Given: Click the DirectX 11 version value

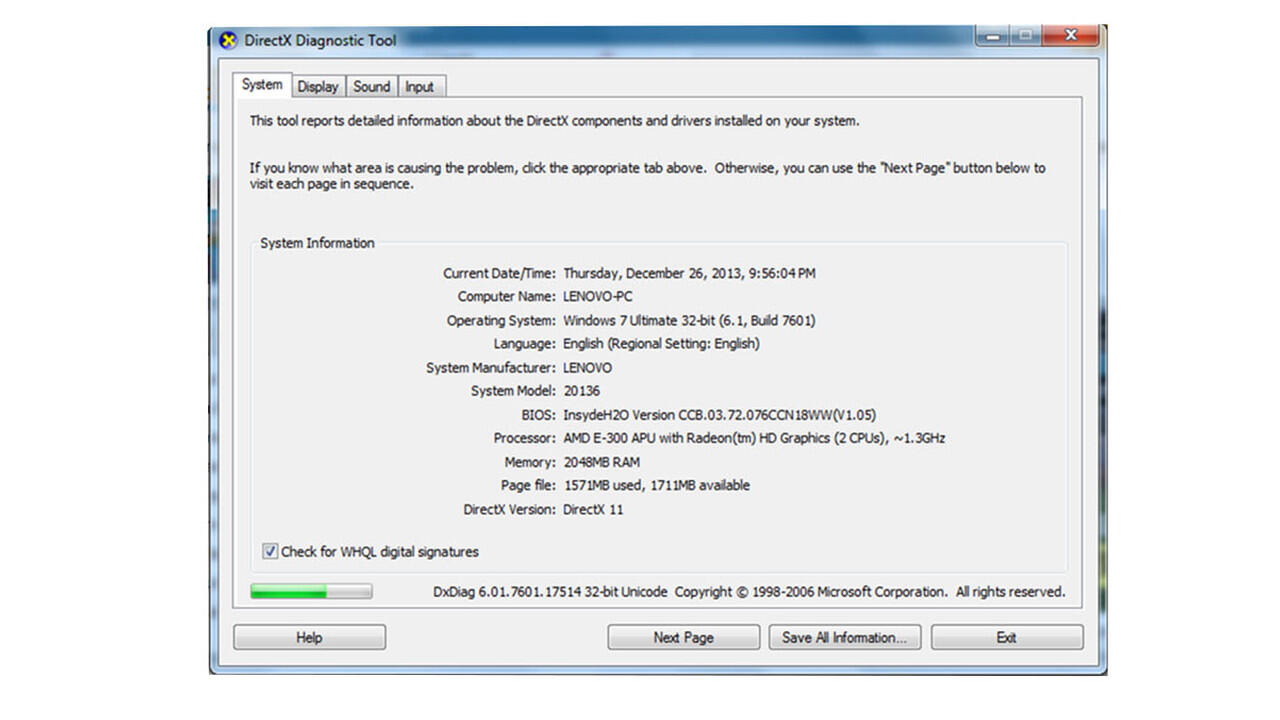Looking at the screenshot, I should [x=593, y=509].
